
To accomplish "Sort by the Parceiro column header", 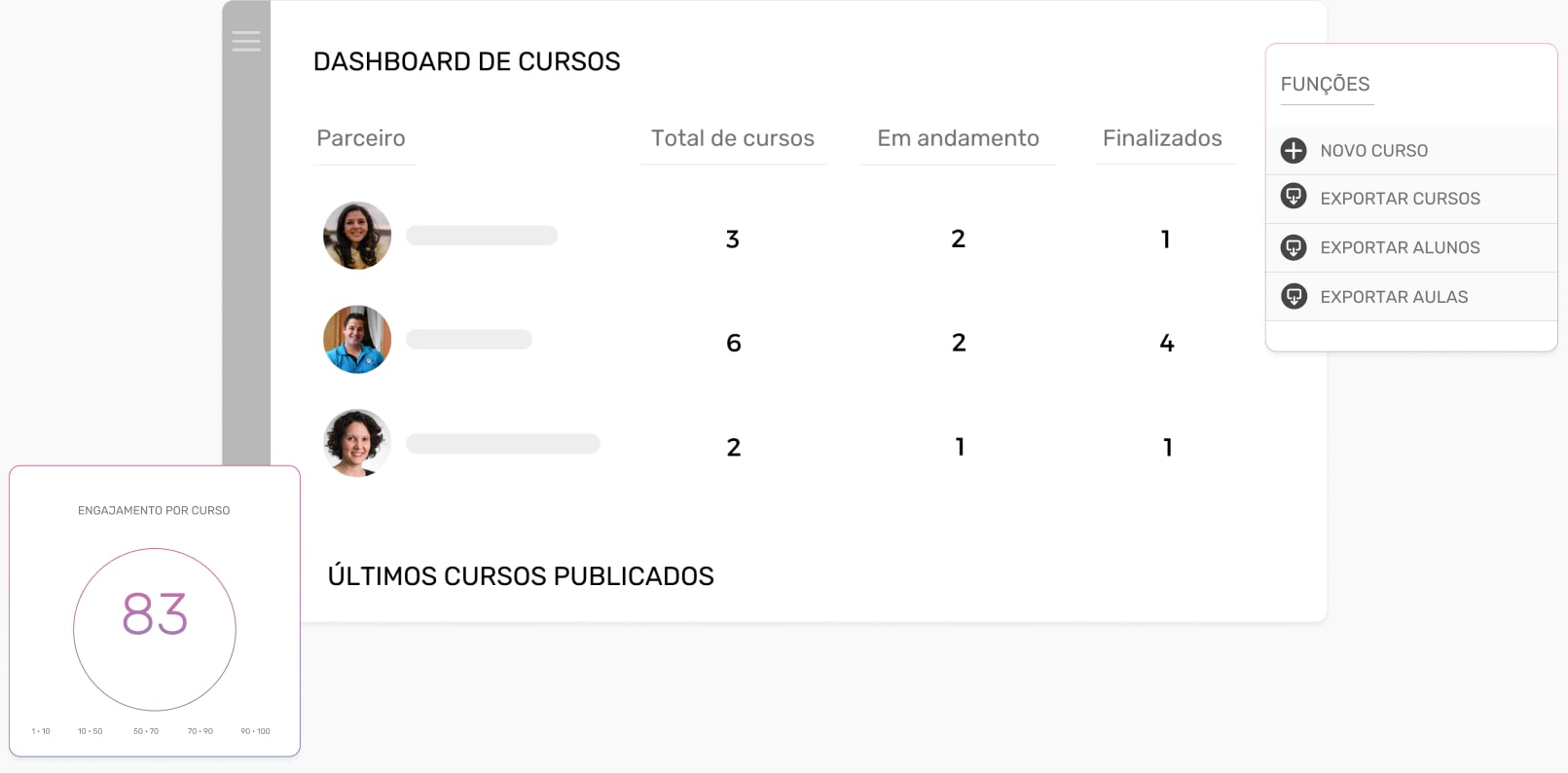I will click(361, 138).
